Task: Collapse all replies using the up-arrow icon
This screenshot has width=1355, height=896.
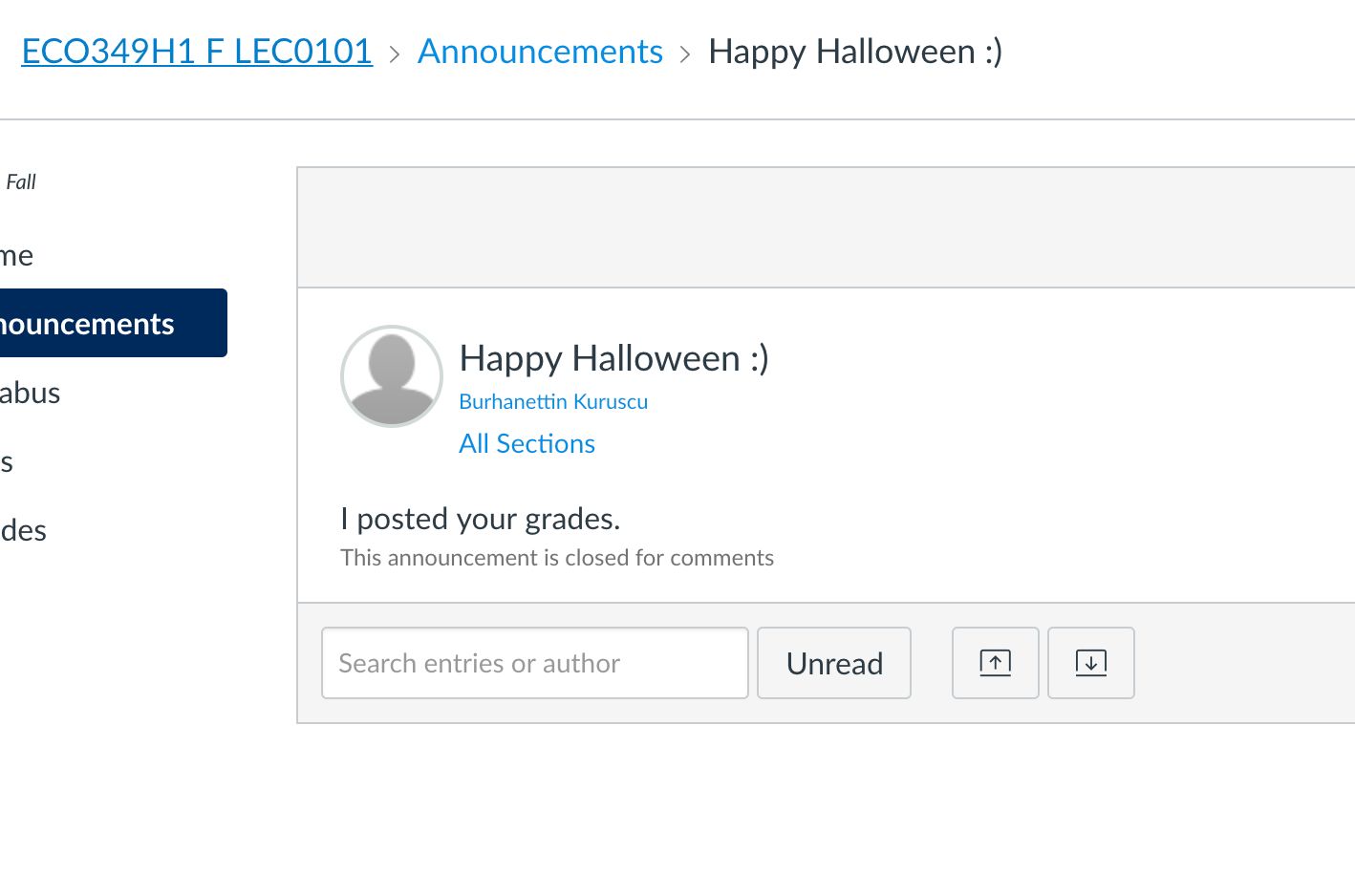Action: click(995, 663)
